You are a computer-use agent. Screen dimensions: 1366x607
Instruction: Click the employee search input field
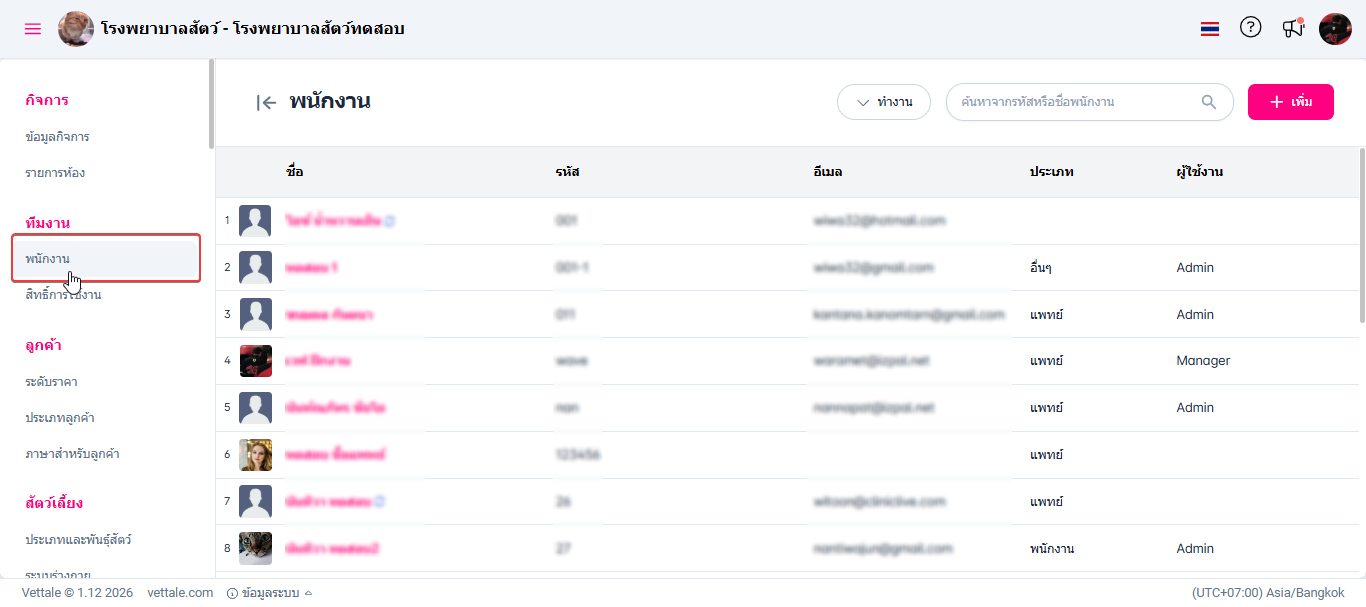coord(1075,102)
